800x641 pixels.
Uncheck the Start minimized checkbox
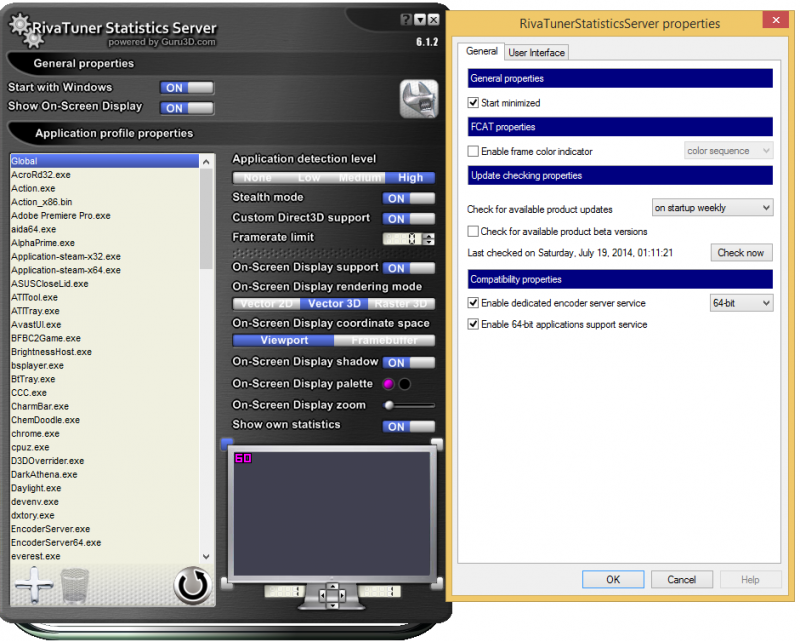(473, 103)
